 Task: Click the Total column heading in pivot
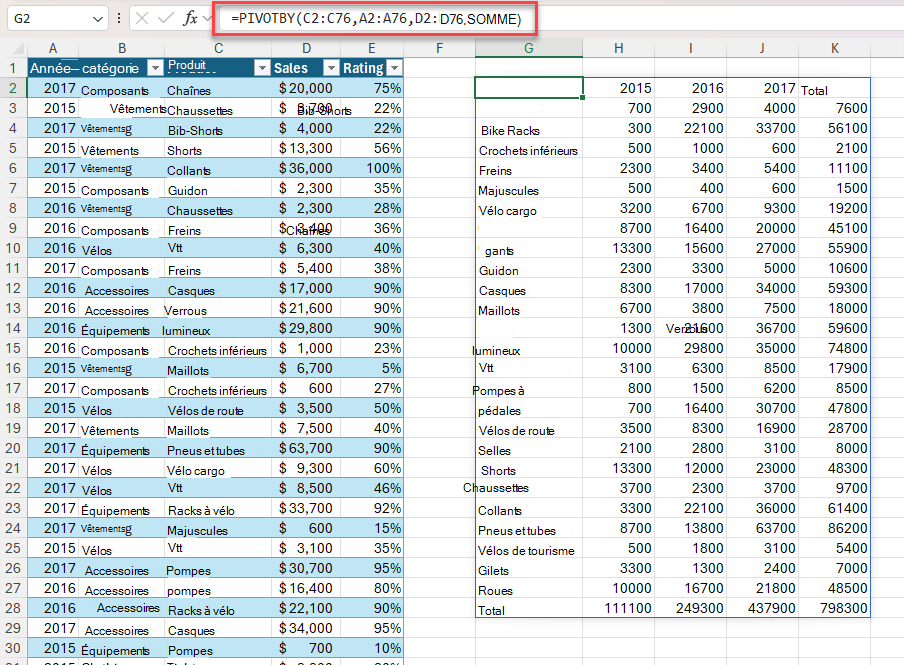tap(835, 90)
